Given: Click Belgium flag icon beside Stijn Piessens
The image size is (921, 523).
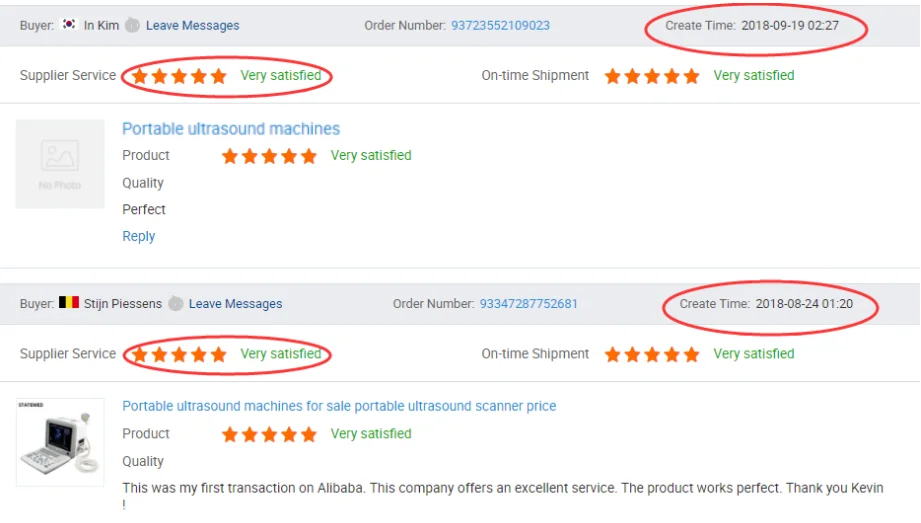Looking at the screenshot, I should (69, 303).
